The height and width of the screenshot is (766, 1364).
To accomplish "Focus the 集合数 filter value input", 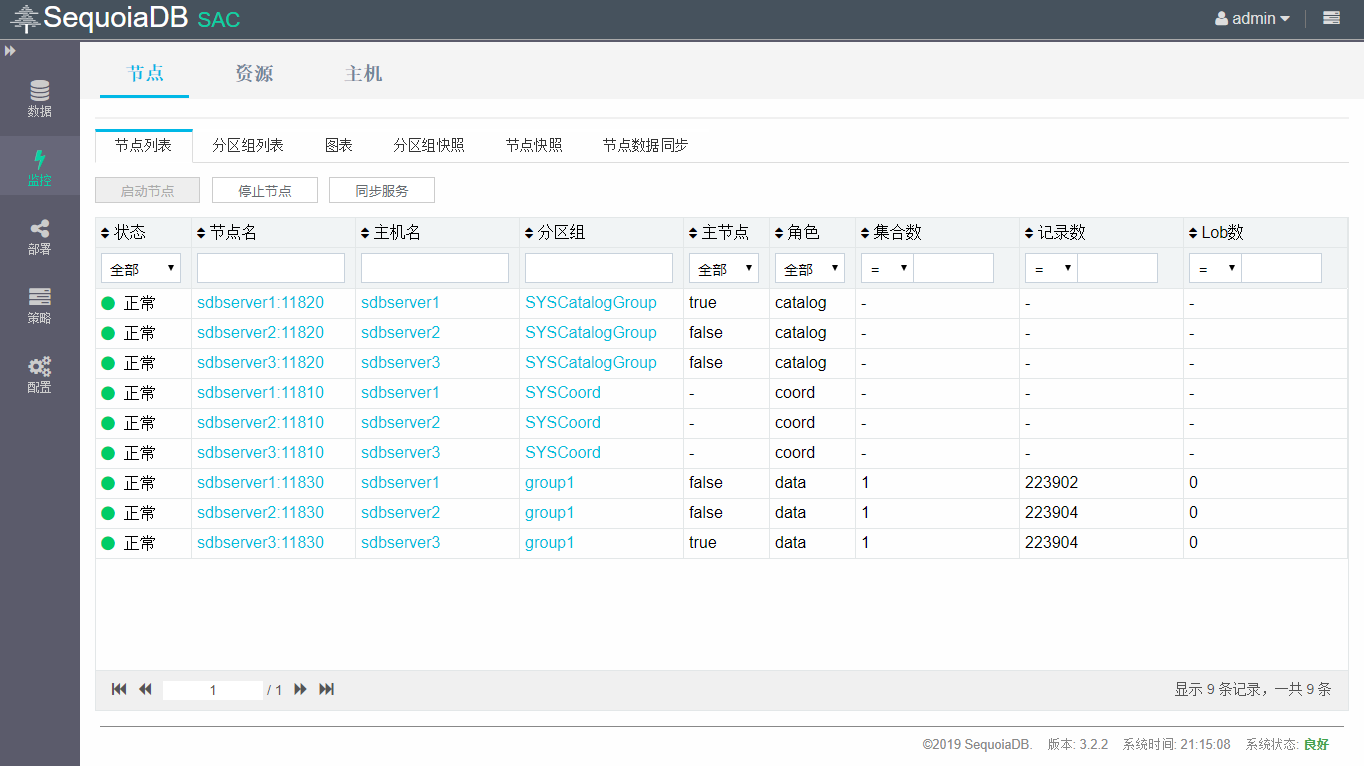I will point(954,268).
